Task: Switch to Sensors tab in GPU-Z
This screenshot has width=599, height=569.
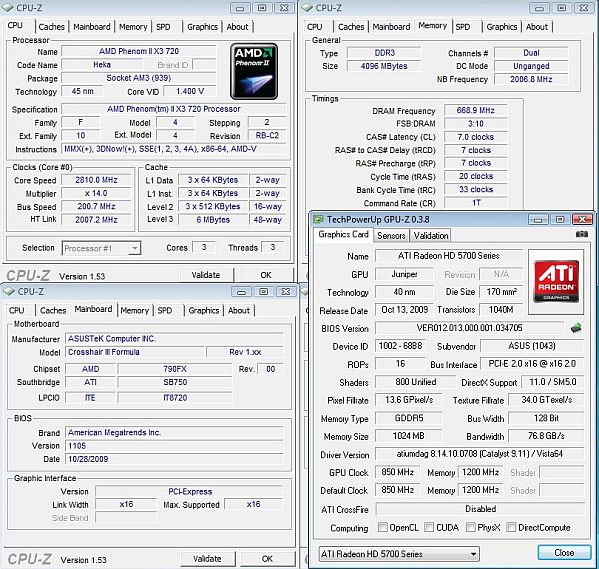Action: click(391, 235)
